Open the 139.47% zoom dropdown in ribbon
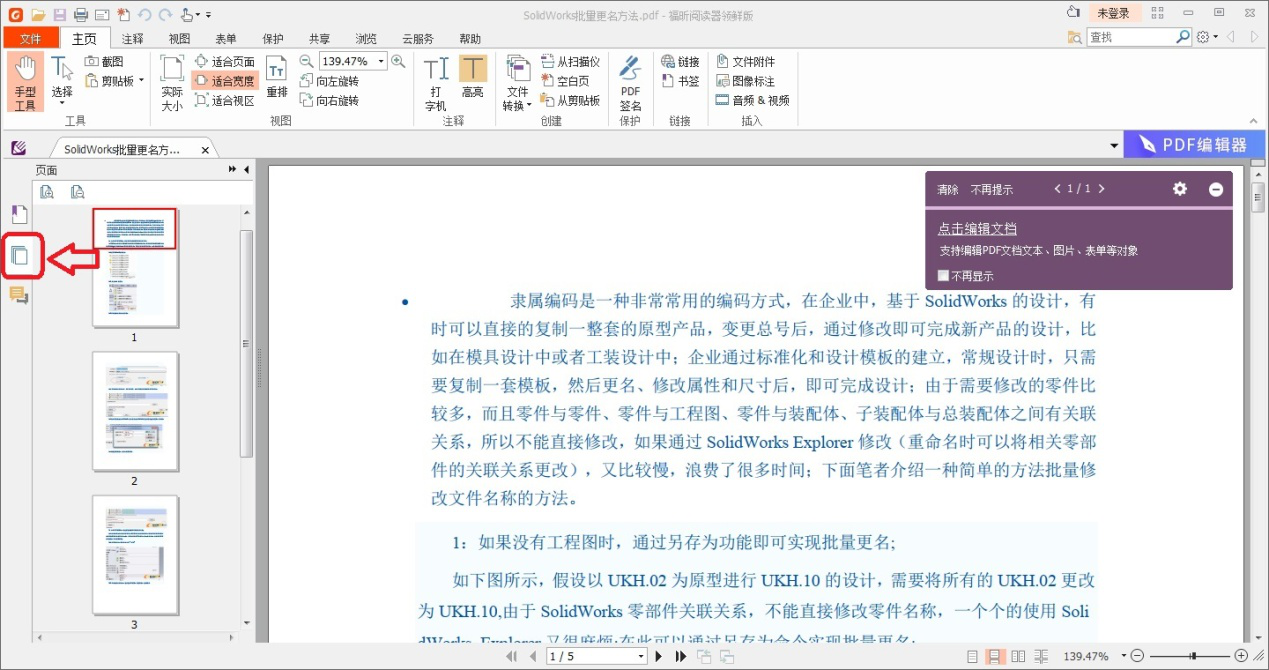The image size is (1269, 670). click(x=381, y=62)
